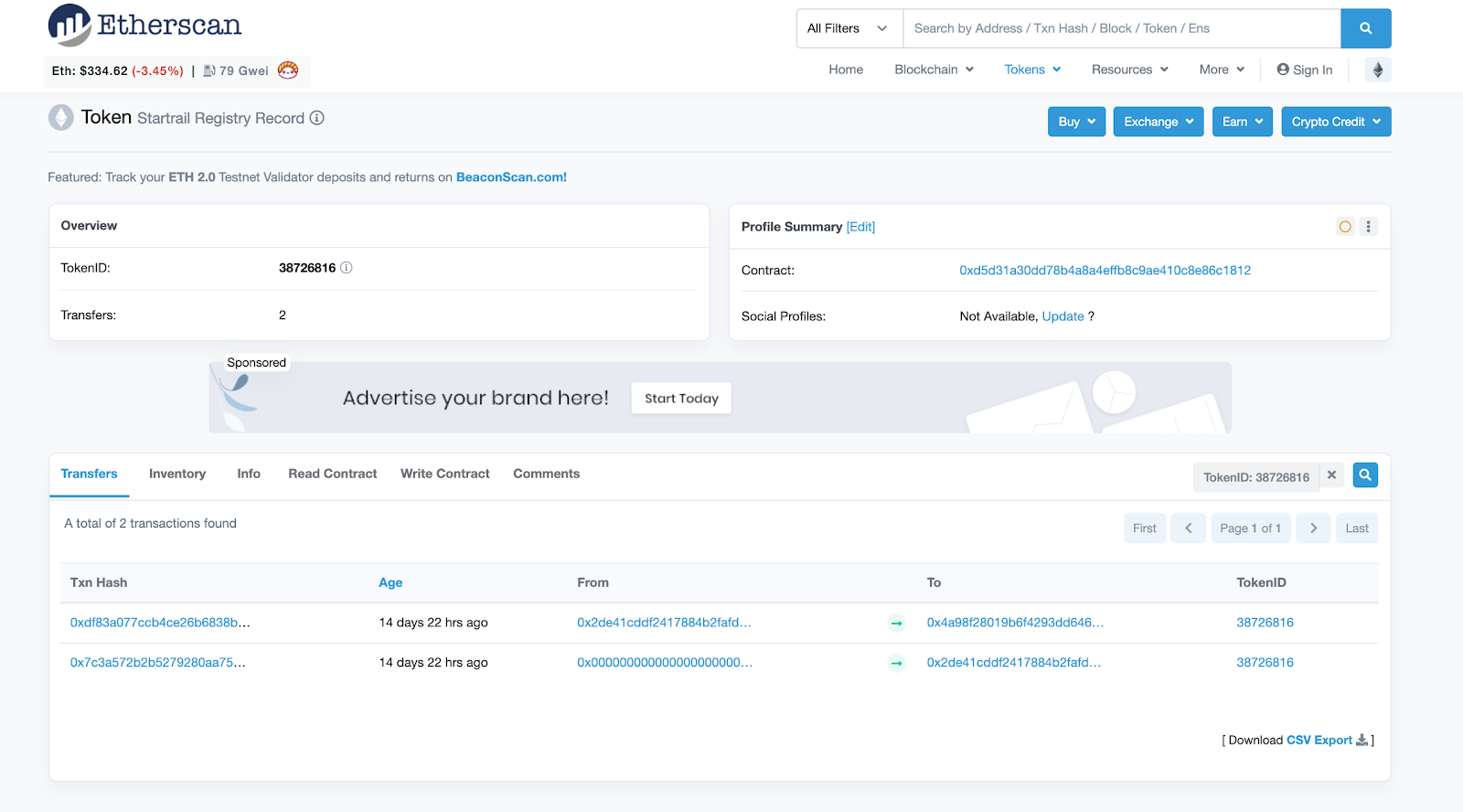Open From address 0x2de41cddf2417884b2fafd in first row

(x=664, y=623)
